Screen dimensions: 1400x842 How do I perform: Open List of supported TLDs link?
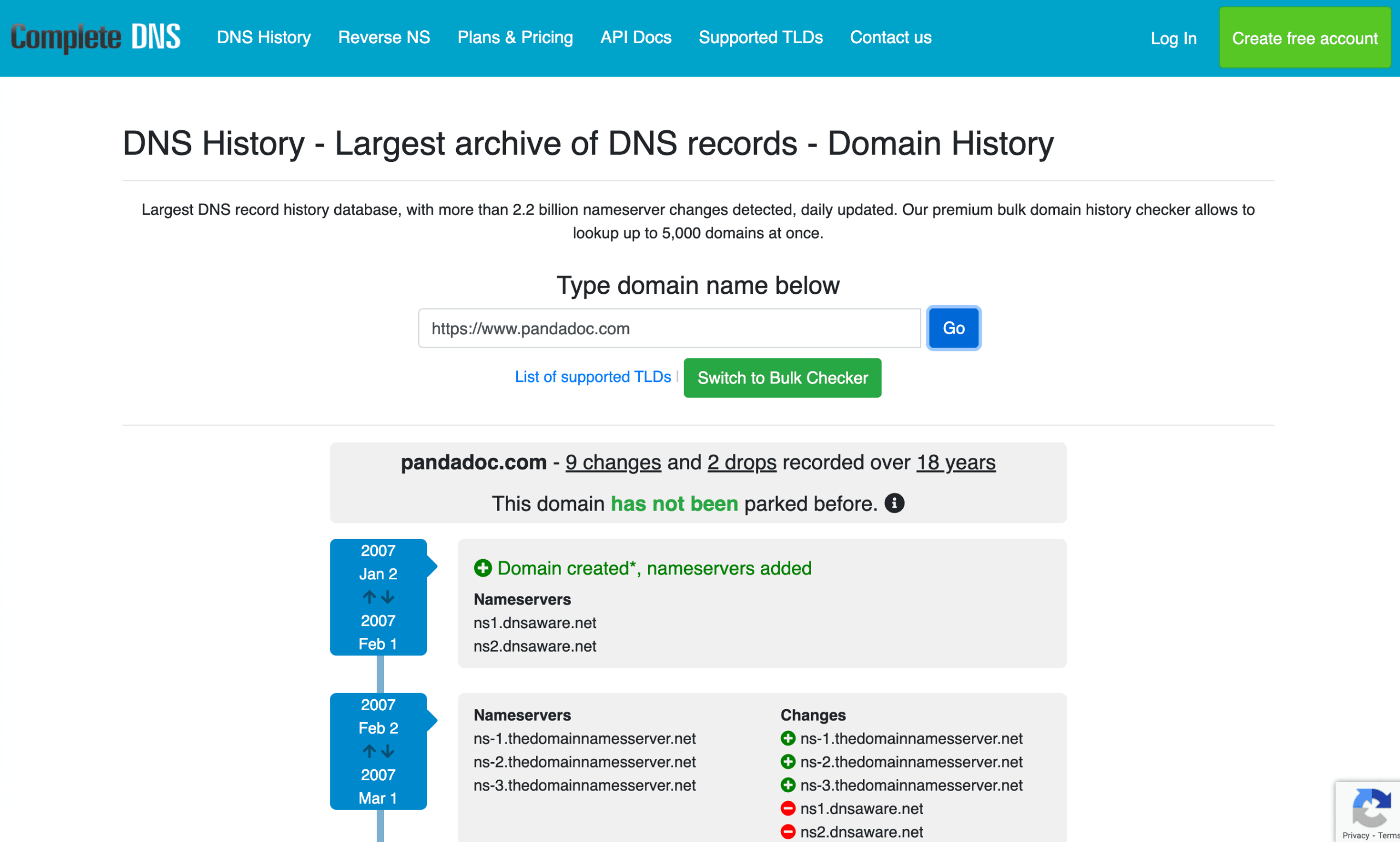(x=593, y=377)
